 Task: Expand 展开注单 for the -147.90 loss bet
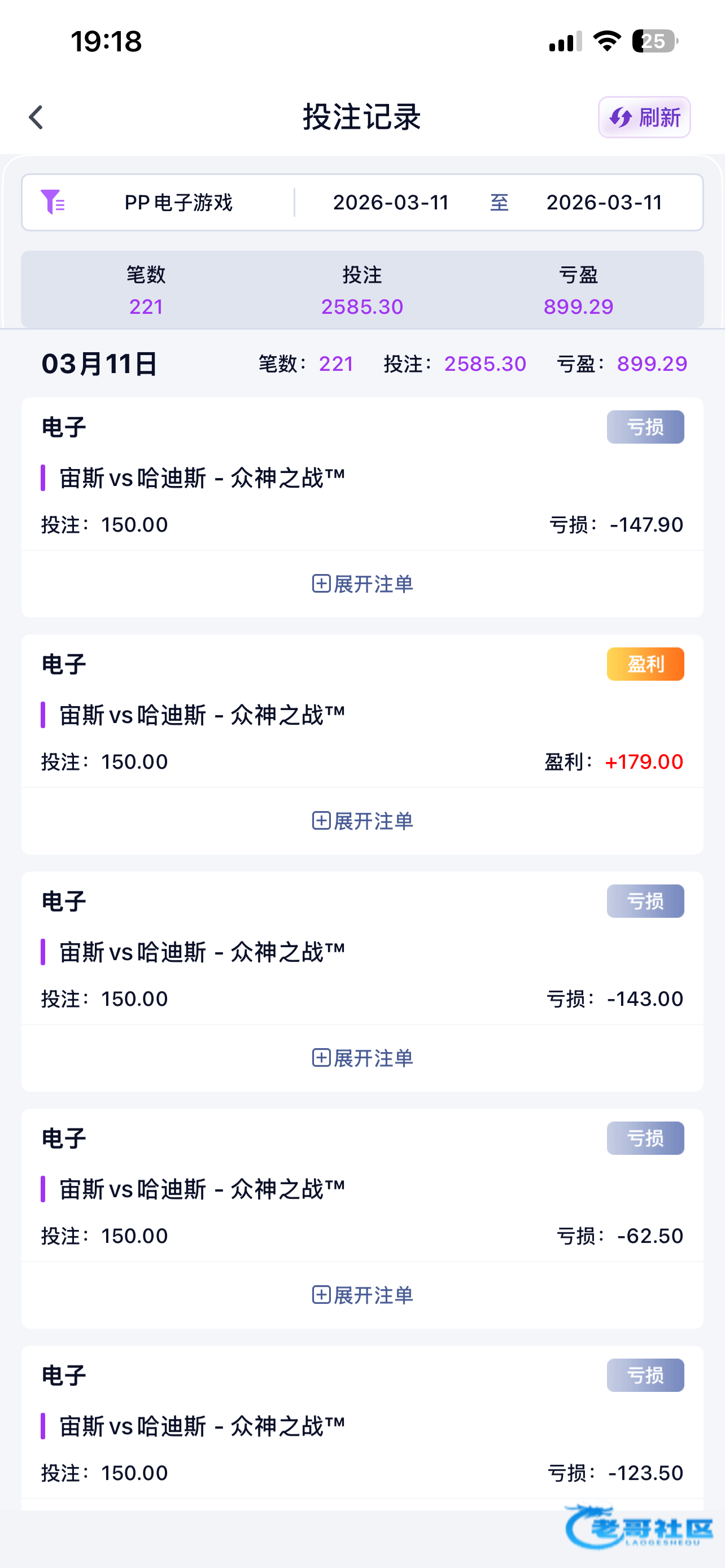pyautogui.click(x=362, y=584)
